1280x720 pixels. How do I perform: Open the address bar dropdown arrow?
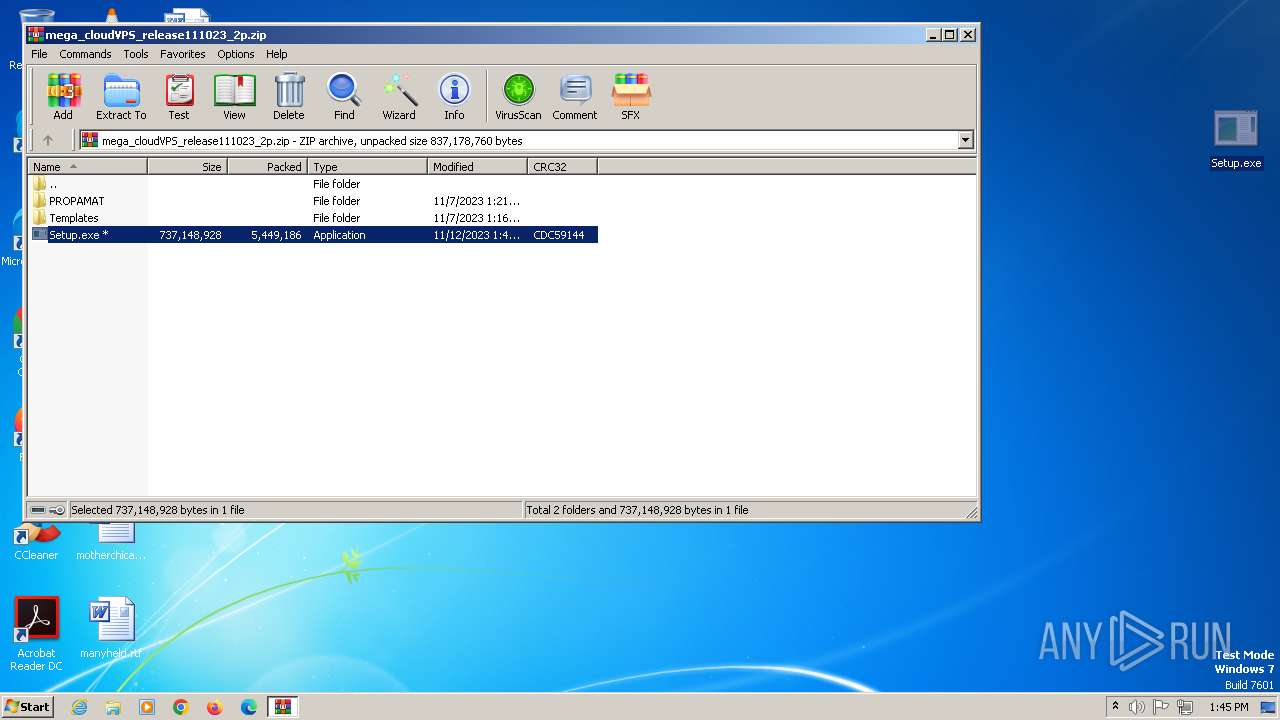pyautogui.click(x=966, y=140)
